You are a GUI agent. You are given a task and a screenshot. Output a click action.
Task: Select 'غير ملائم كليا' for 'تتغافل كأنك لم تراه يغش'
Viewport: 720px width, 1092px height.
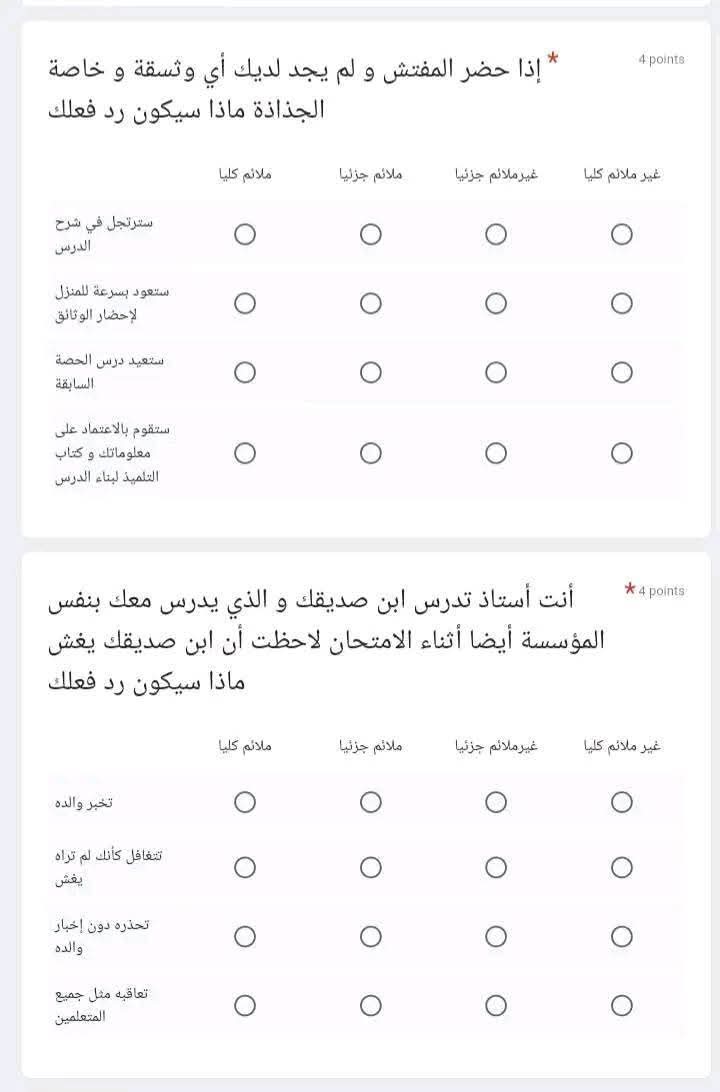tap(621, 867)
